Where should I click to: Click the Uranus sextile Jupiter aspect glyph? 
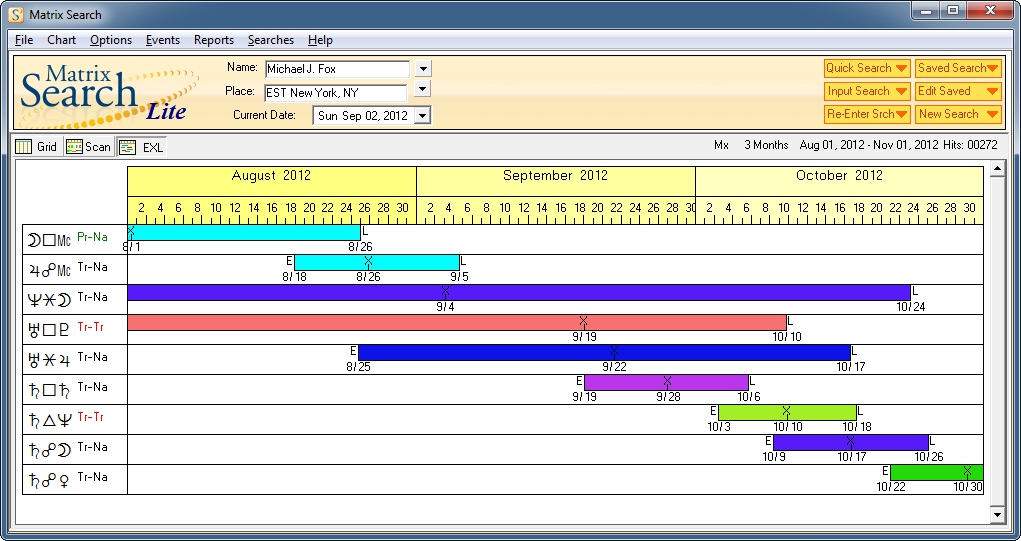pyautogui.click(x=49, y=359)
